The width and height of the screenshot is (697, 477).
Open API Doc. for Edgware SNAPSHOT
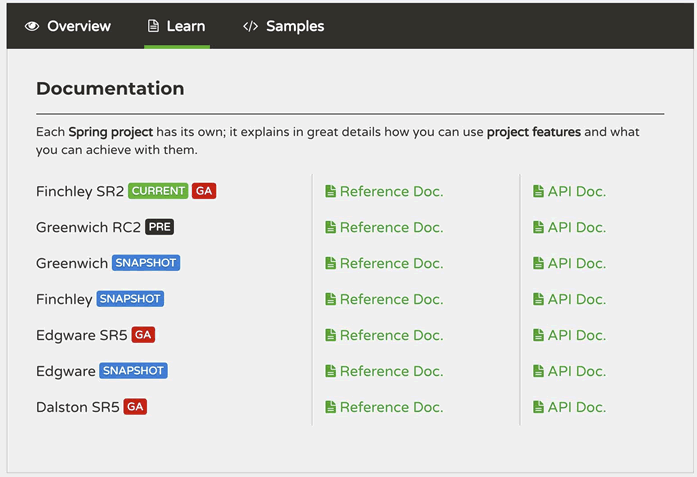[577, 371]
